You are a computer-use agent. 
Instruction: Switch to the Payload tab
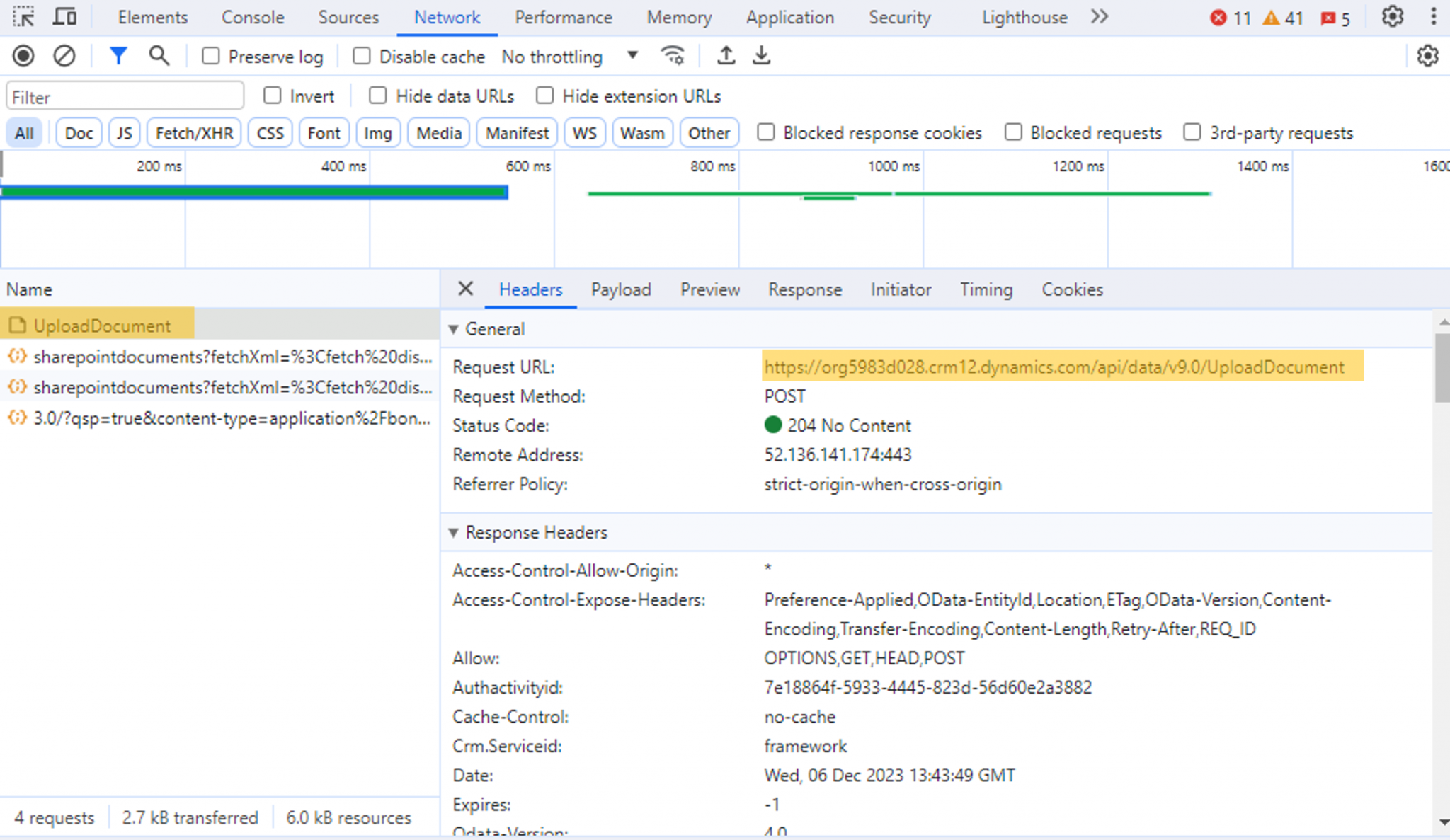(621, 289)
